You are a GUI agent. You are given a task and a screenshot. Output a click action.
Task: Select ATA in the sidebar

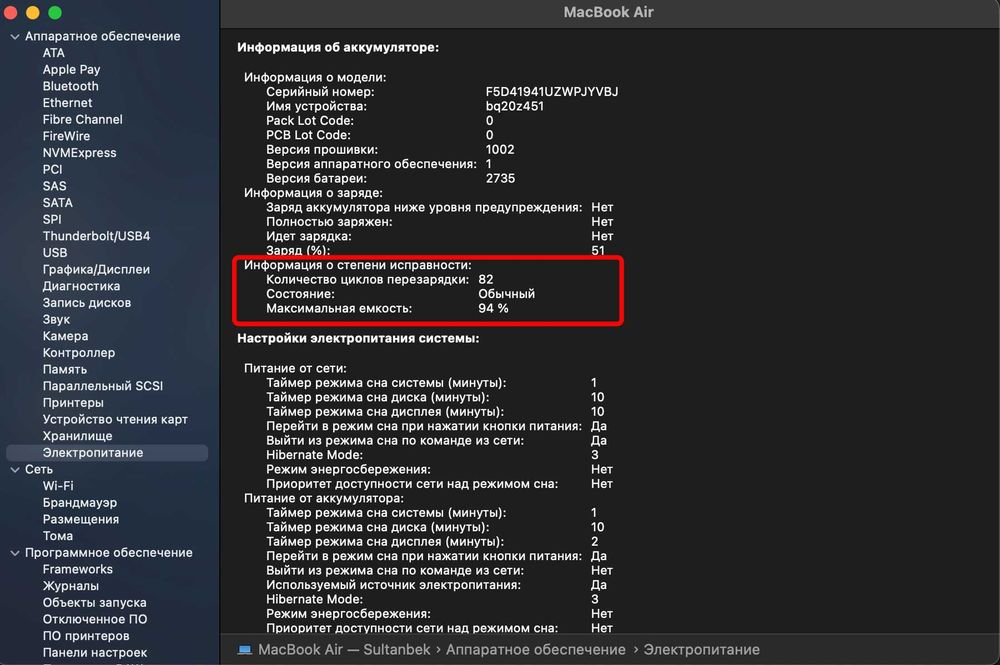coord(54,53)
